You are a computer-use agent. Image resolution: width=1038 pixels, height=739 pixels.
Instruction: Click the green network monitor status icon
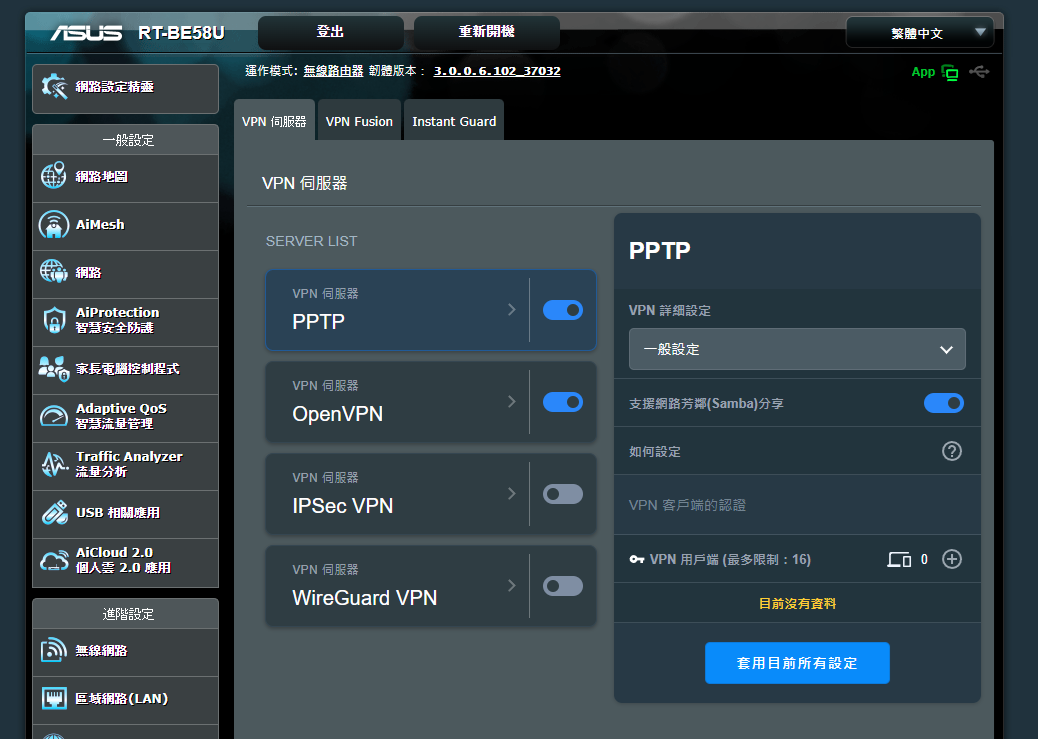[950, 73]
